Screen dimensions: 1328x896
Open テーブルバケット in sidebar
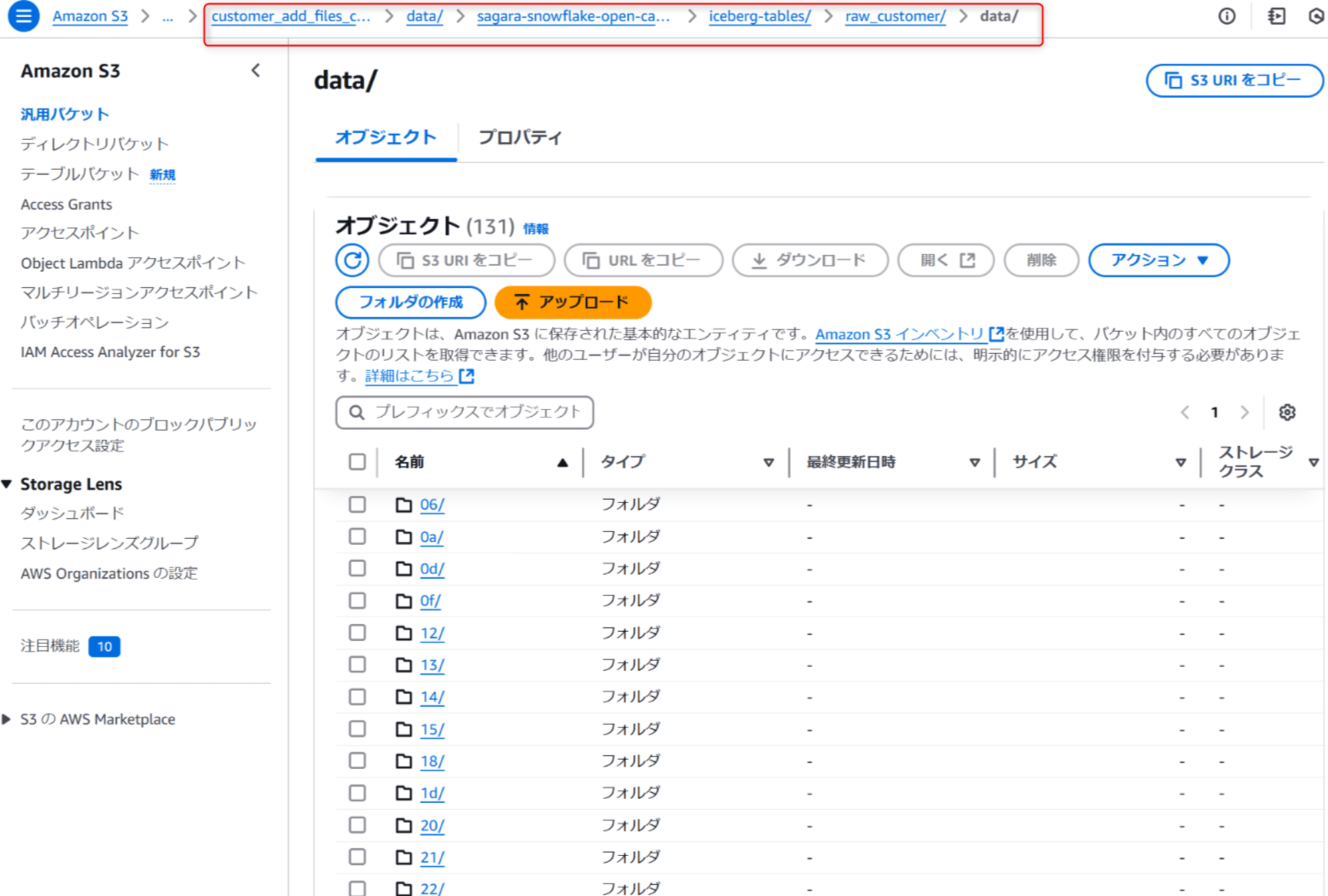pyautogui.click(x=80, y=174)
